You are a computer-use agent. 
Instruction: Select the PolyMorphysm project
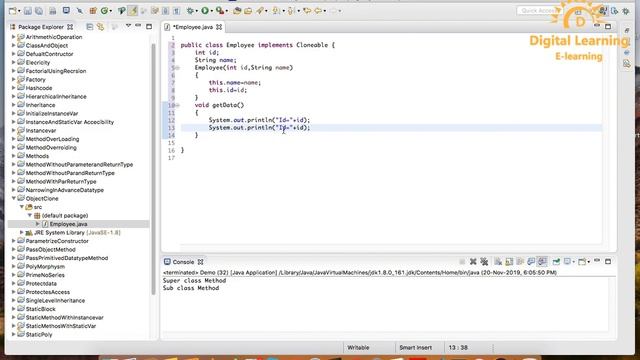coord(45,267)
